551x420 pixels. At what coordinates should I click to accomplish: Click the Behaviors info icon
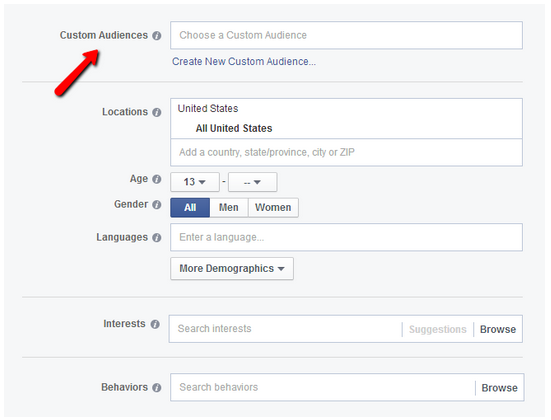[x=157, y=388]
